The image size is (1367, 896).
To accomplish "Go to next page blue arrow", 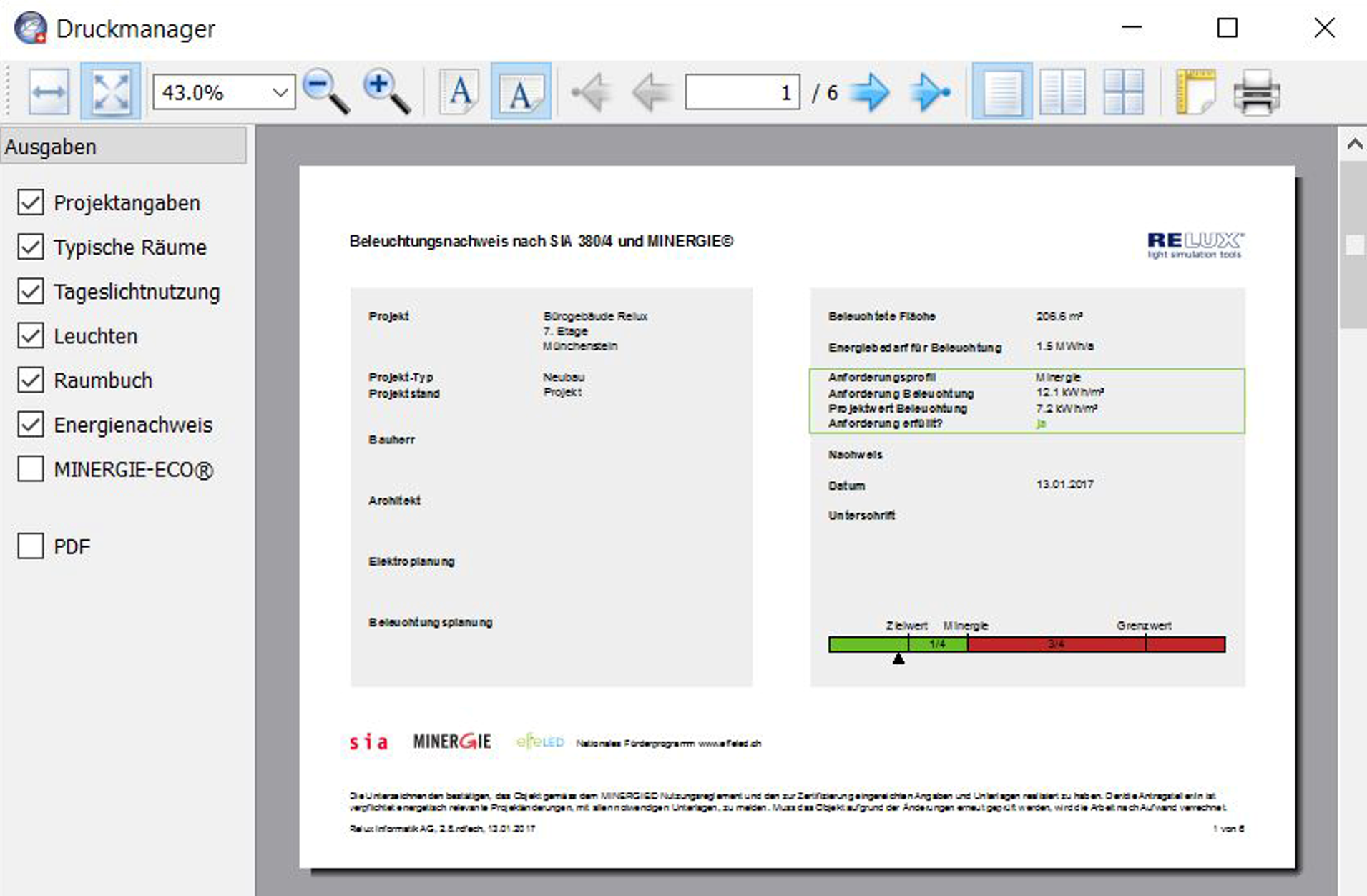I will tap(870, 92).
